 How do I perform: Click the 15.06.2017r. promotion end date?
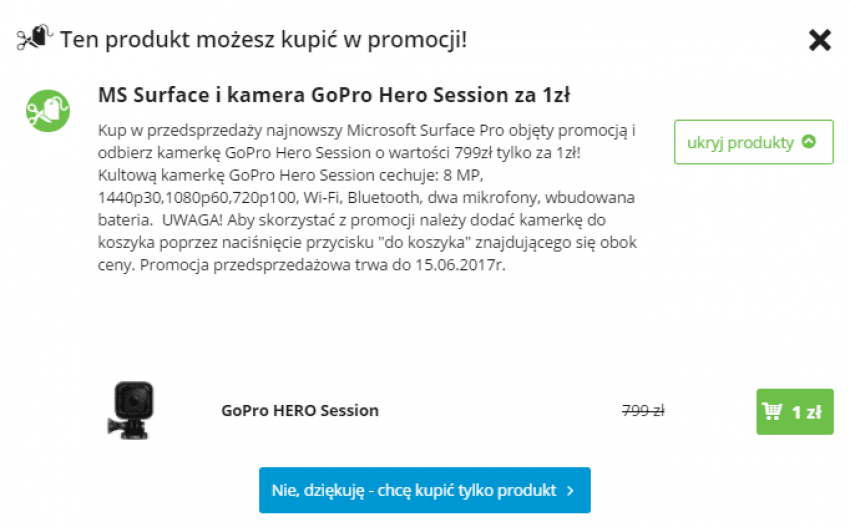pyautogui.click(x=460, y=265)
